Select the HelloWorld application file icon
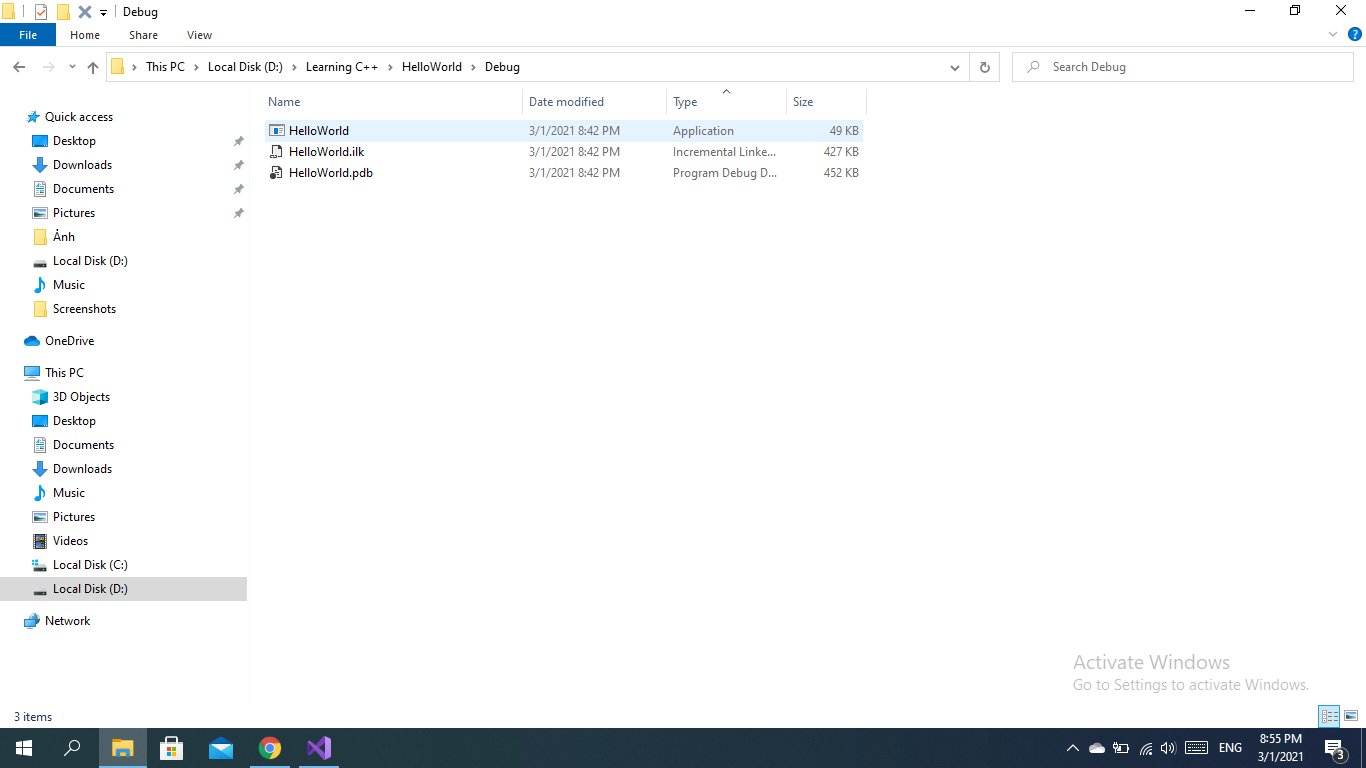 (x=277, y=131)
